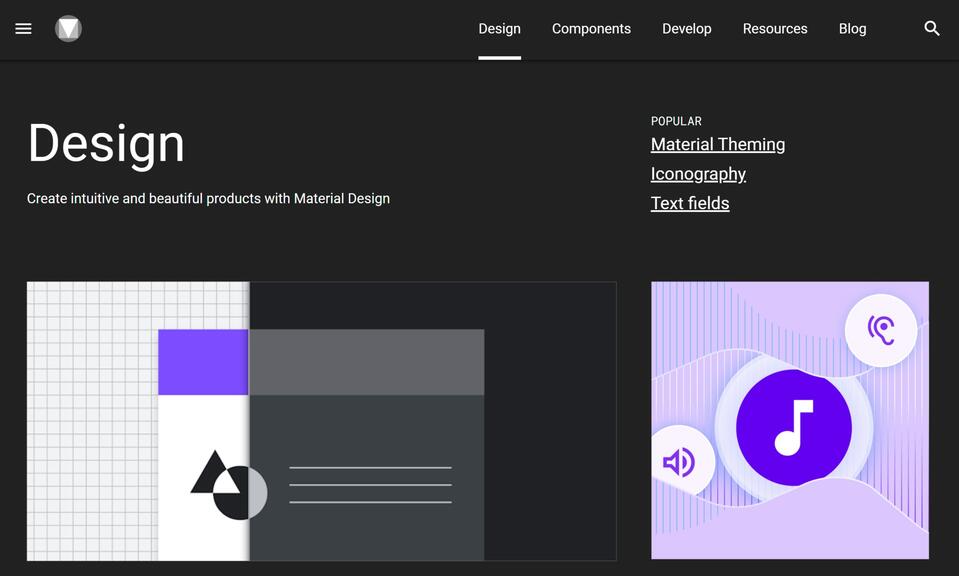Open the Material Theming link

718,144
